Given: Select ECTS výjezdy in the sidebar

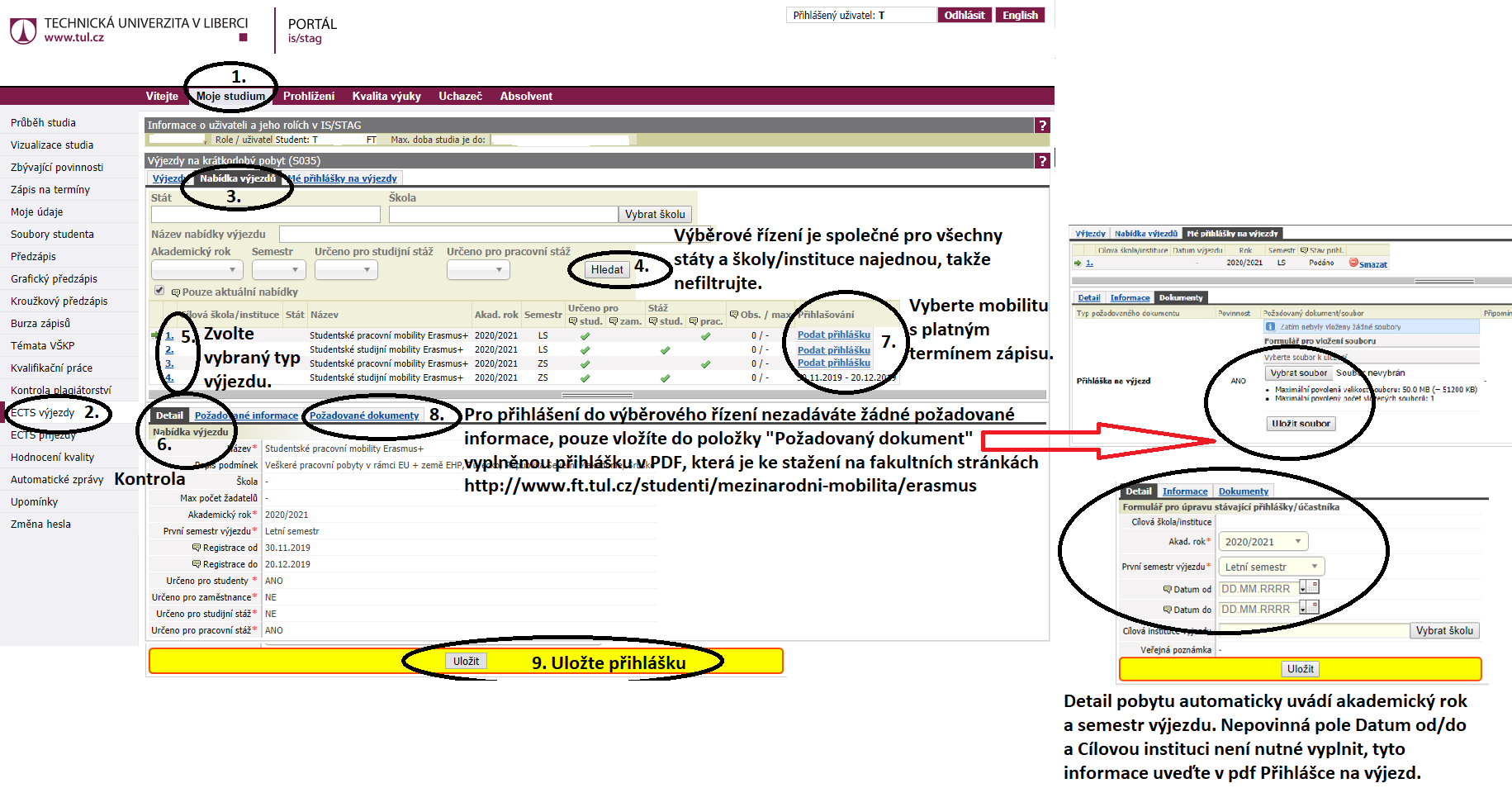Looking at the screenshot, I should coord(43,413).
